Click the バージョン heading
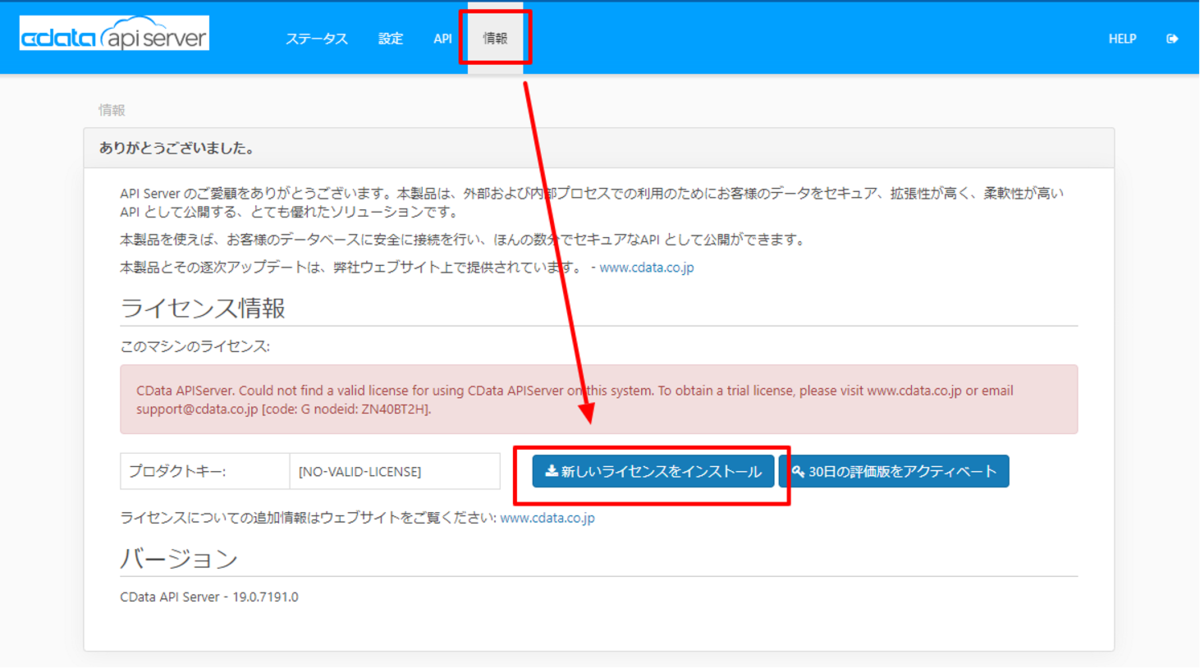Image resolution: width=1200 pixels, height=668 pixels. click(x=179, y=558)
